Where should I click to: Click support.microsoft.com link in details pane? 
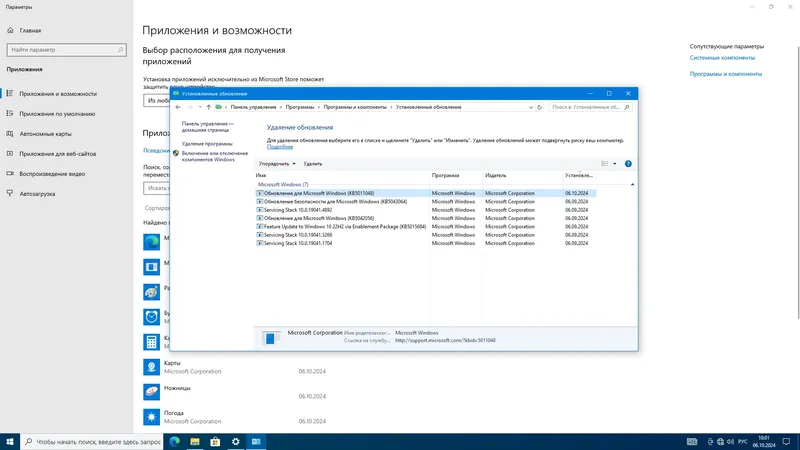(445, 340)
